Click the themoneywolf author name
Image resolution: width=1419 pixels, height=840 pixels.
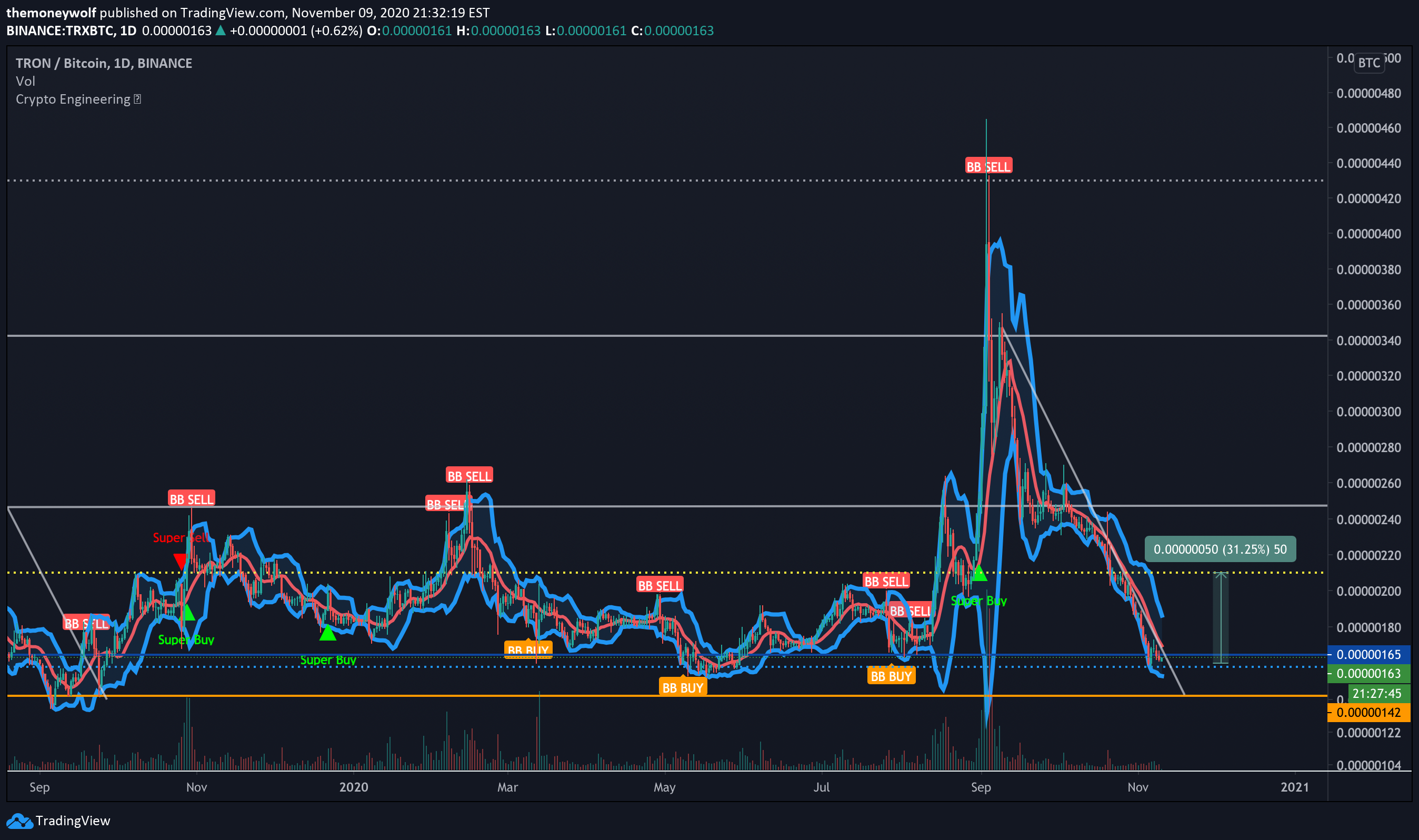pos(51,13)
